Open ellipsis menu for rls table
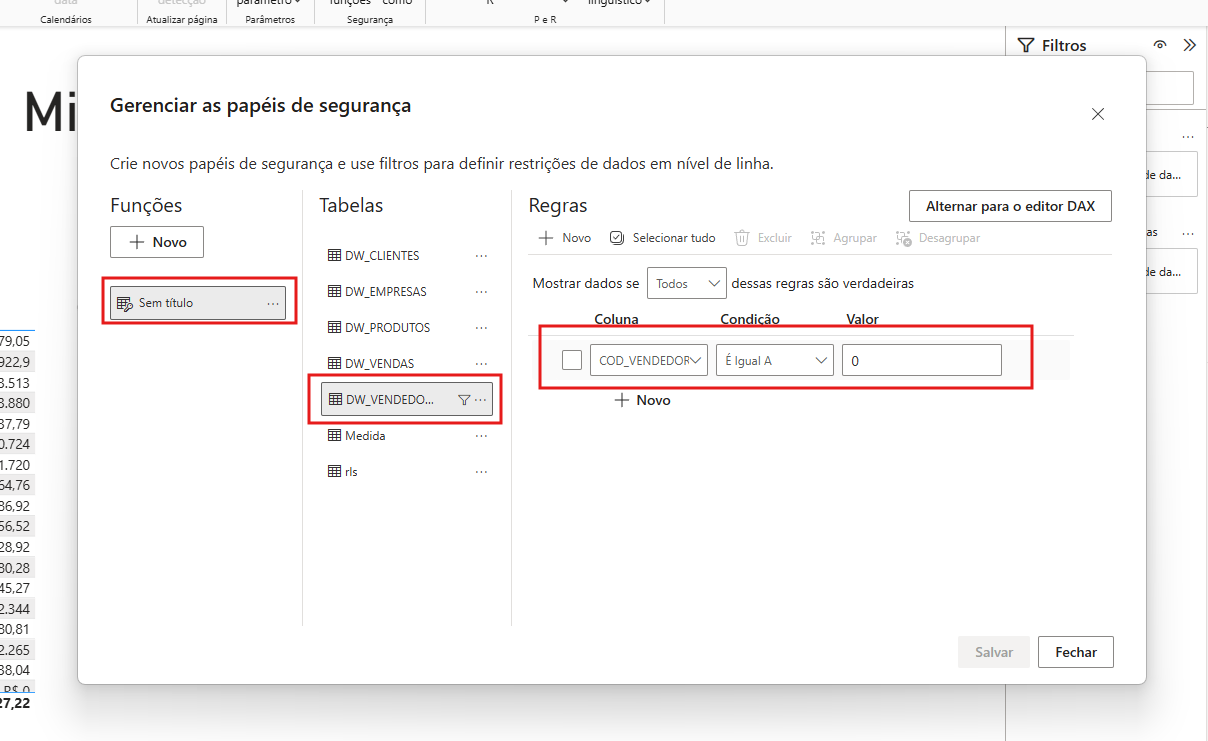The height and width of the screenshot is (741, 1208). click(x=481, y=472)
